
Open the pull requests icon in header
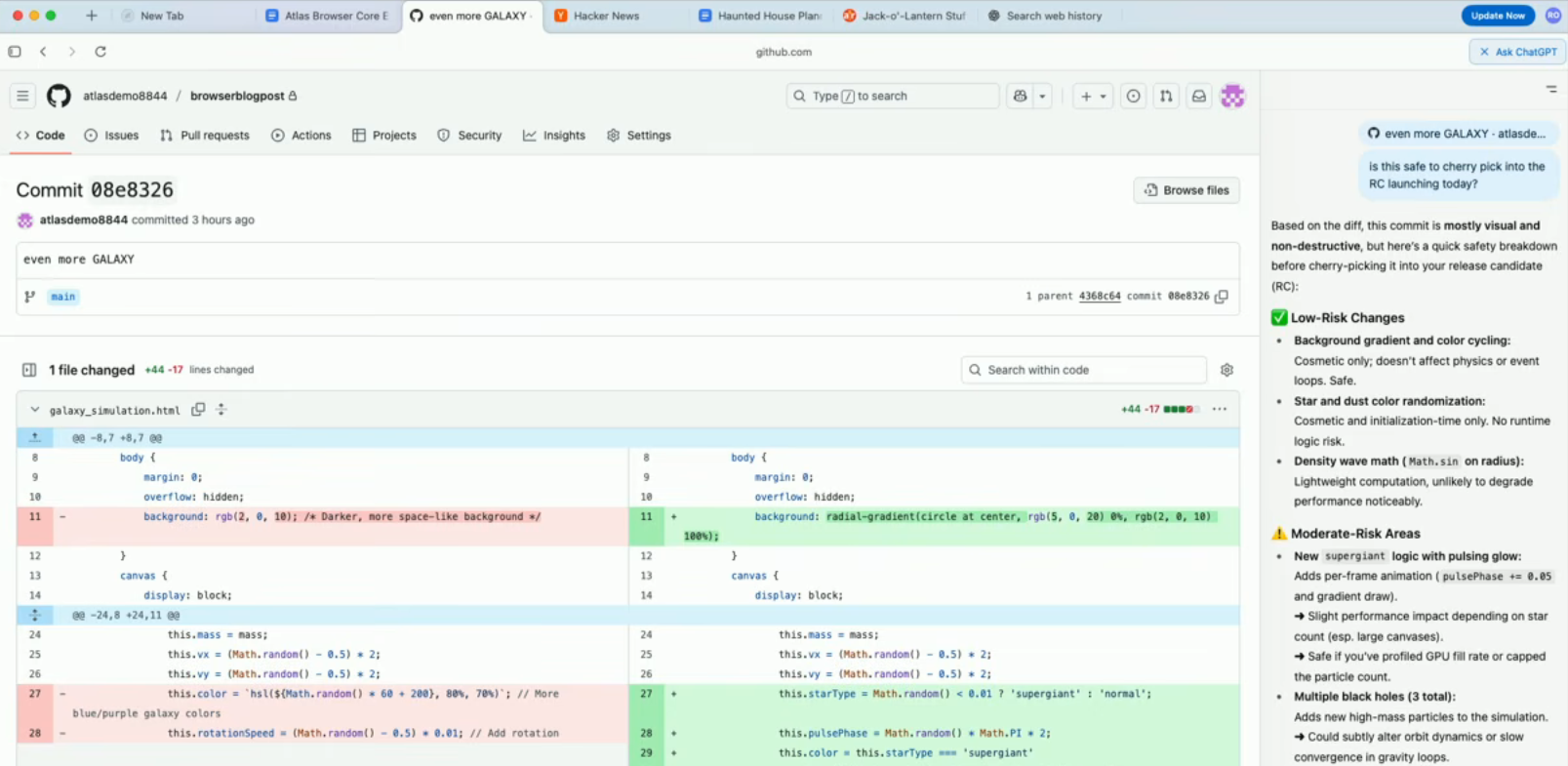pos(1166,96)
